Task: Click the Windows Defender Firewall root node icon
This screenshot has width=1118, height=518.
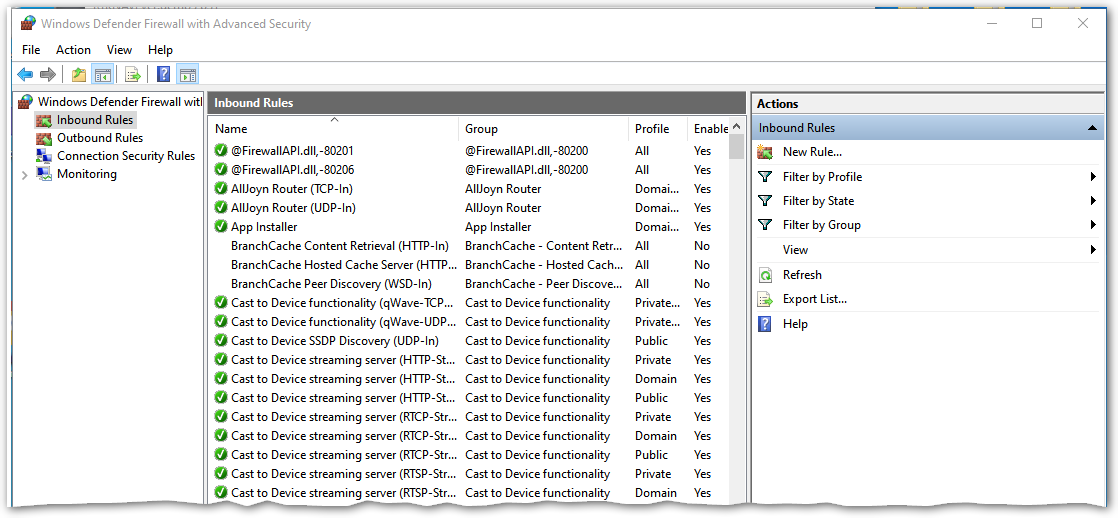Action: (26, 102)
